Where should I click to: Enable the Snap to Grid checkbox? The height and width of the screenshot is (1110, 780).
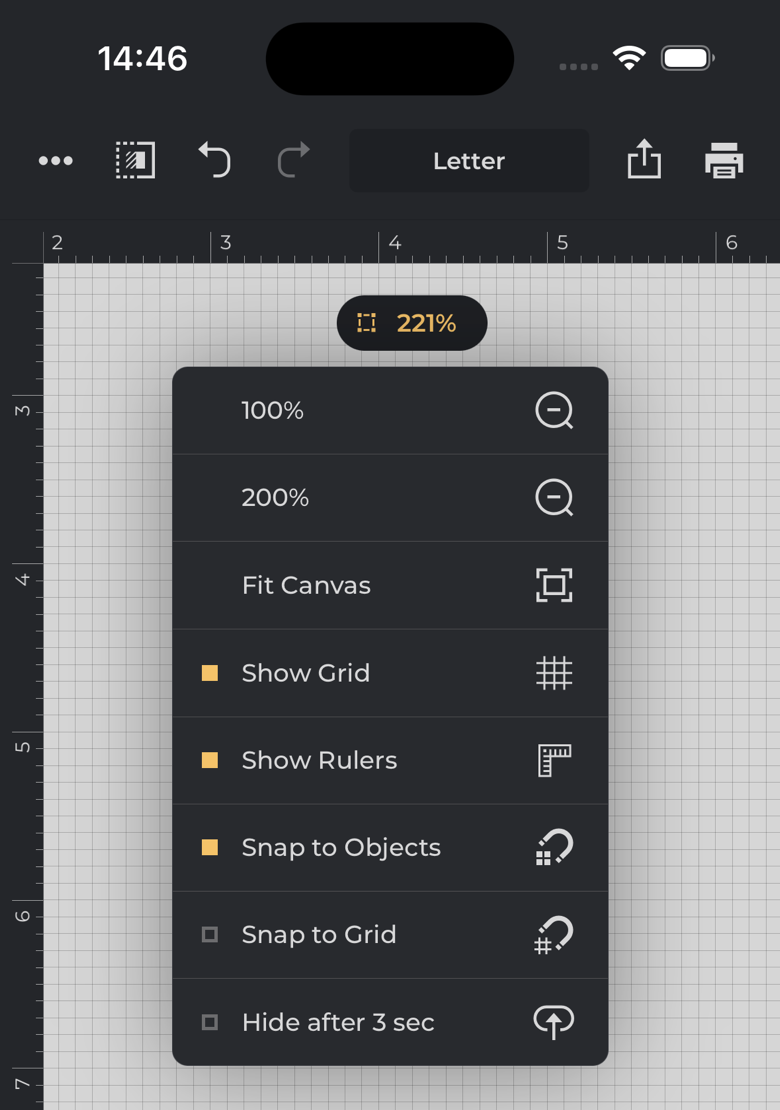coord(210,935)
